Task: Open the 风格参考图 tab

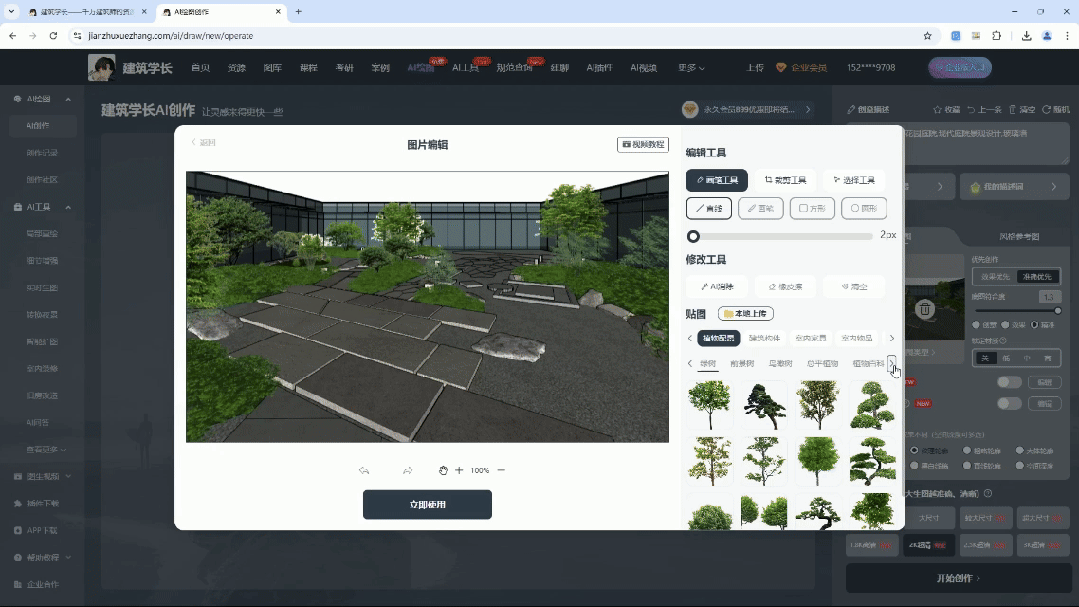Action: coord(1019,237)
